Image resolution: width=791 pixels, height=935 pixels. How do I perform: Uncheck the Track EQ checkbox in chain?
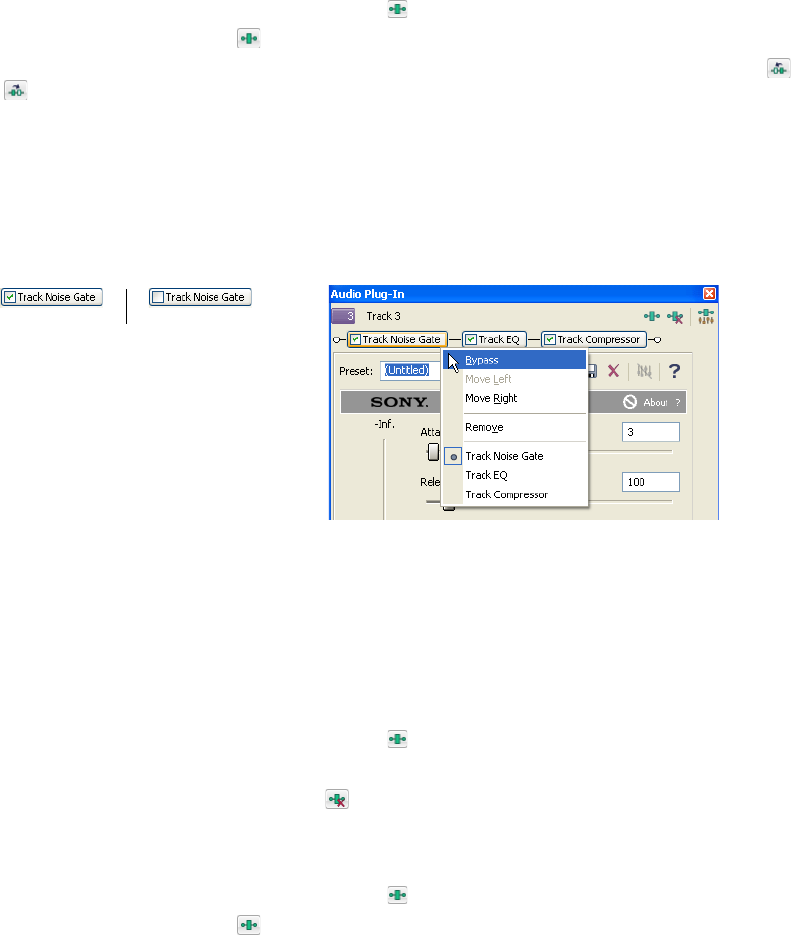[x=471, y=339]
